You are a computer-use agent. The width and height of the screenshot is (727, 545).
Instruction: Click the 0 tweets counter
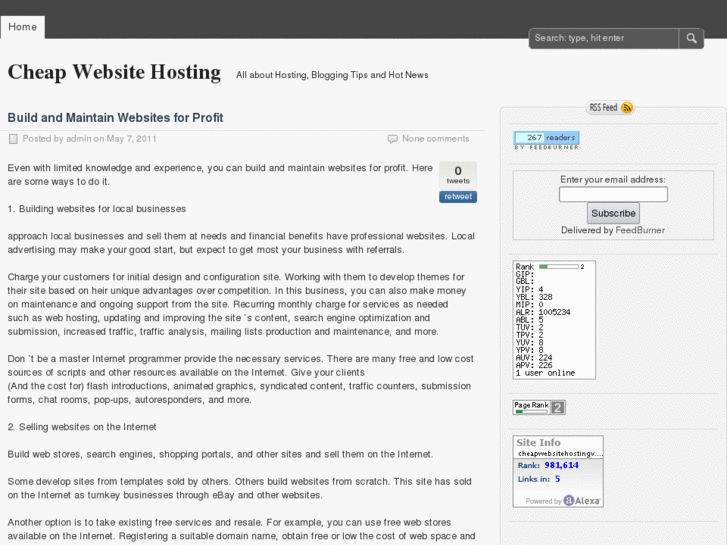pyautogui.click(x=458, y=175)
